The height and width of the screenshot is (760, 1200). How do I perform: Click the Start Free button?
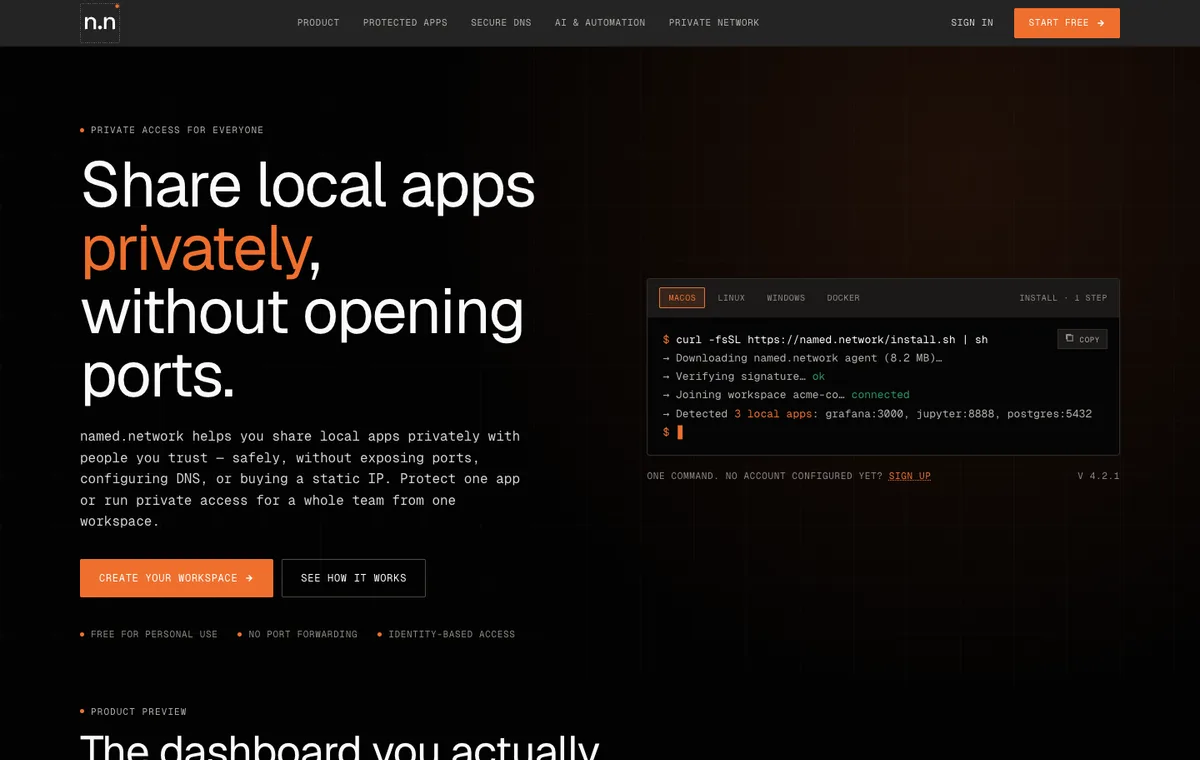(1067, 23)
